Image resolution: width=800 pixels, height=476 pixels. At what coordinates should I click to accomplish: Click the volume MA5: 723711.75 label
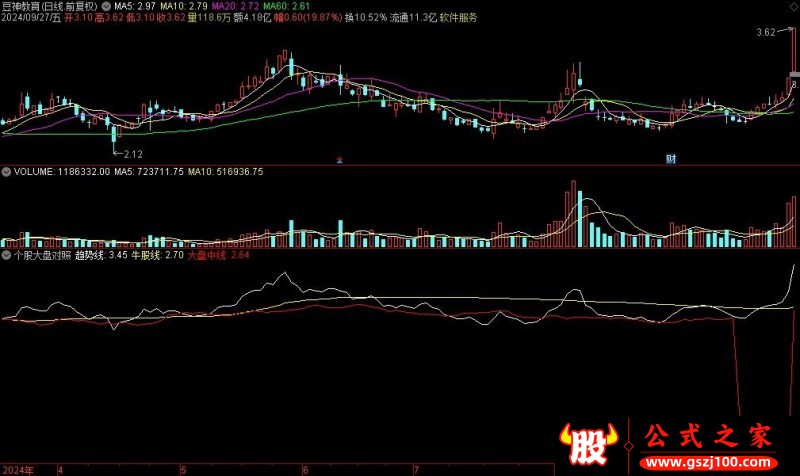pos(148,172)
